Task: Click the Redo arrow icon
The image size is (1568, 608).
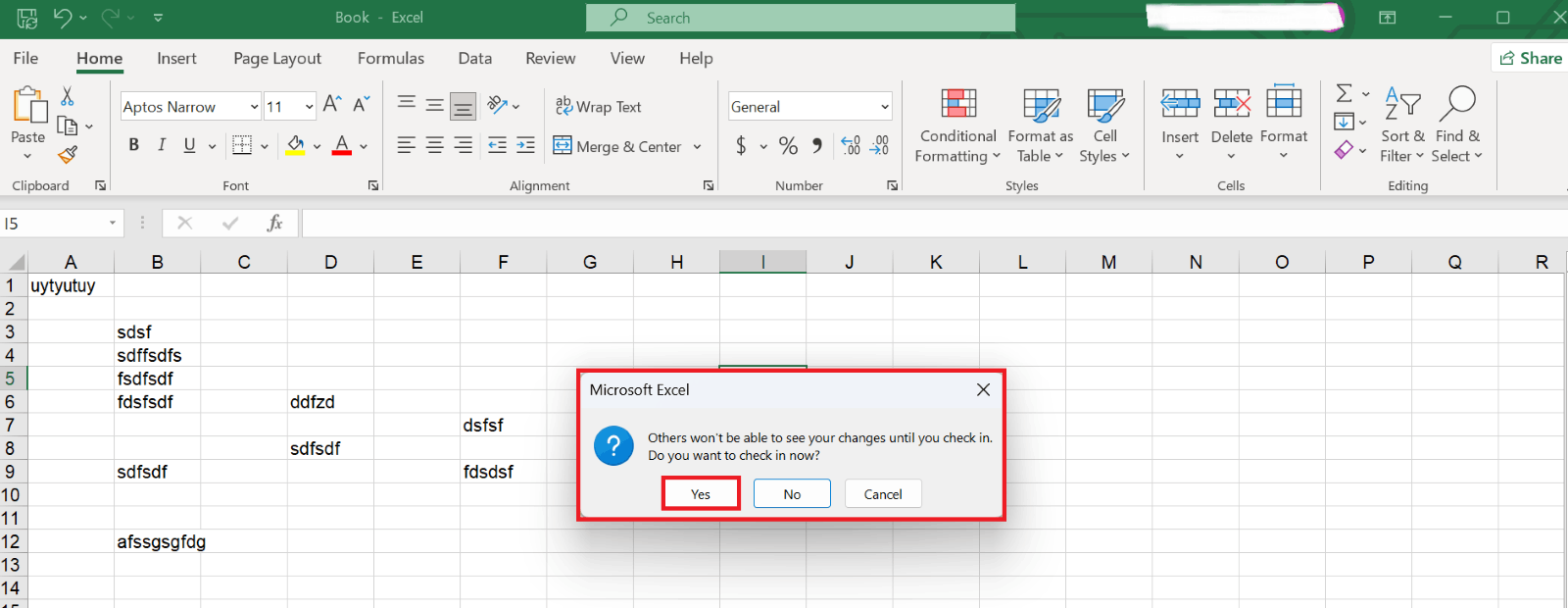Action: (x=111, y=17)
